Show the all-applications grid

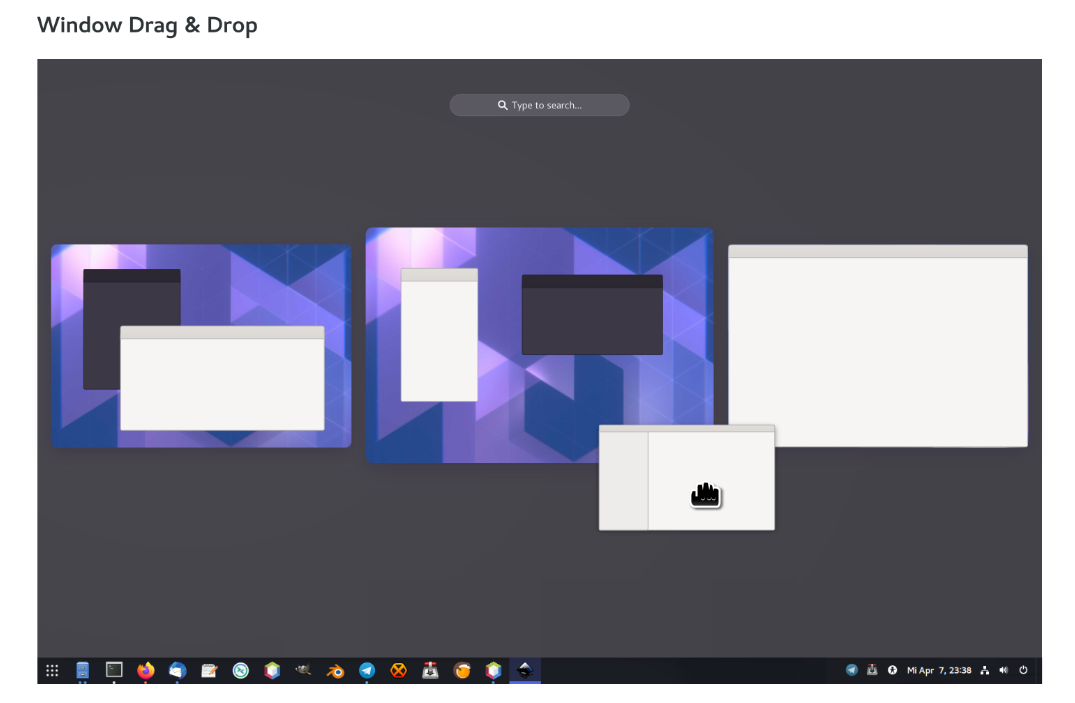[x=51, y=670]
